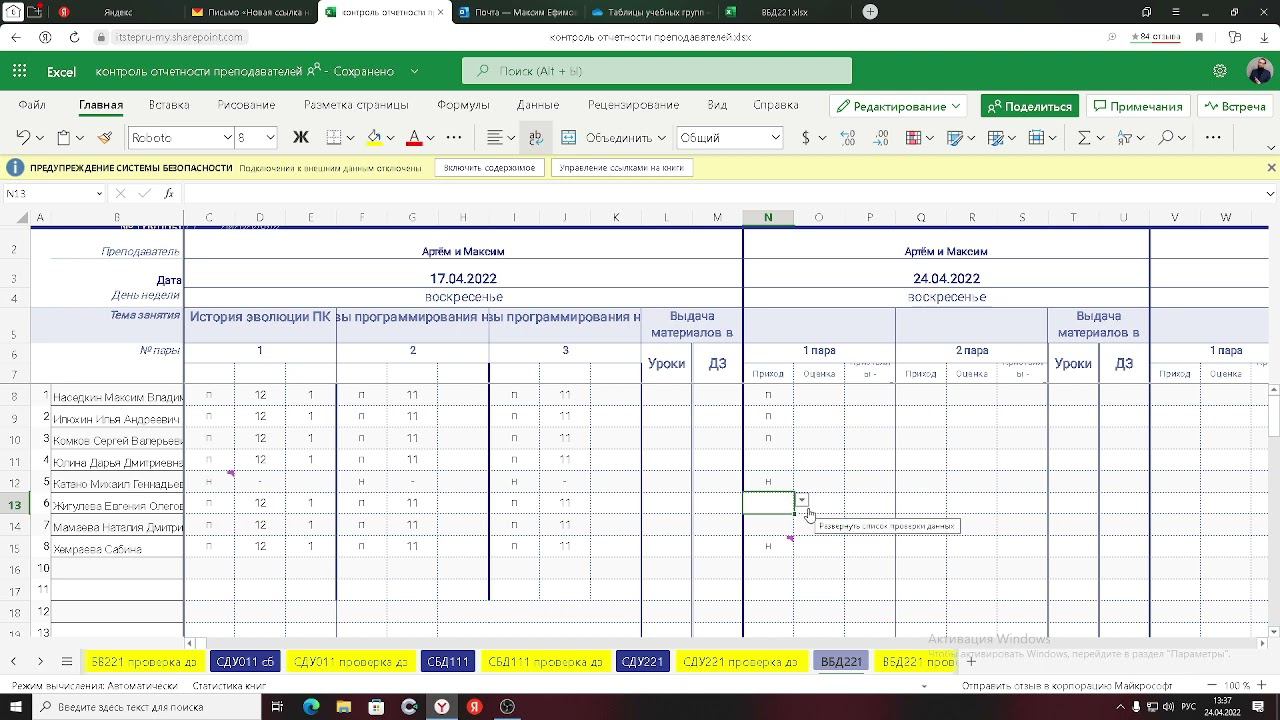The width and height of the screenshot is (1280, 720).
Task: Open the ribbon overflow ellipsis at far right
Action: click(x=1213, y=138)
